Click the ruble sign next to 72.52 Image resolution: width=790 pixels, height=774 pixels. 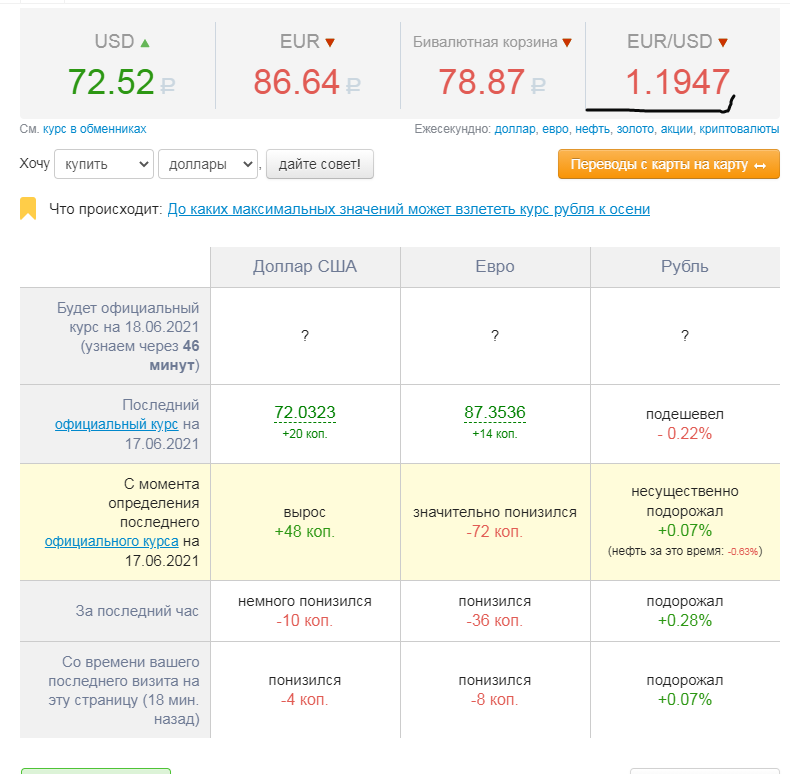[168, 85]
